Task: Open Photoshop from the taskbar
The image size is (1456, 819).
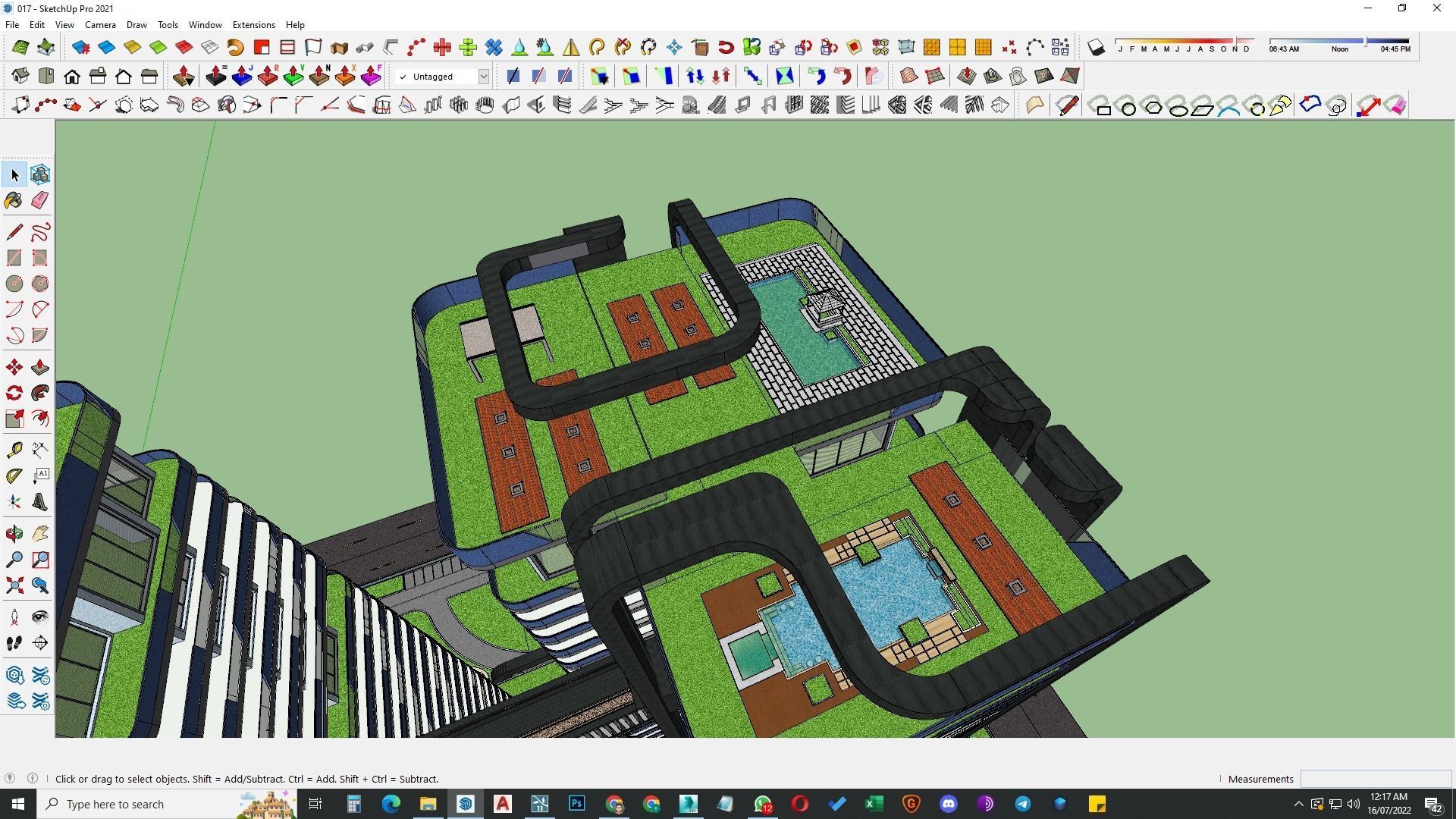Action: 576,804
